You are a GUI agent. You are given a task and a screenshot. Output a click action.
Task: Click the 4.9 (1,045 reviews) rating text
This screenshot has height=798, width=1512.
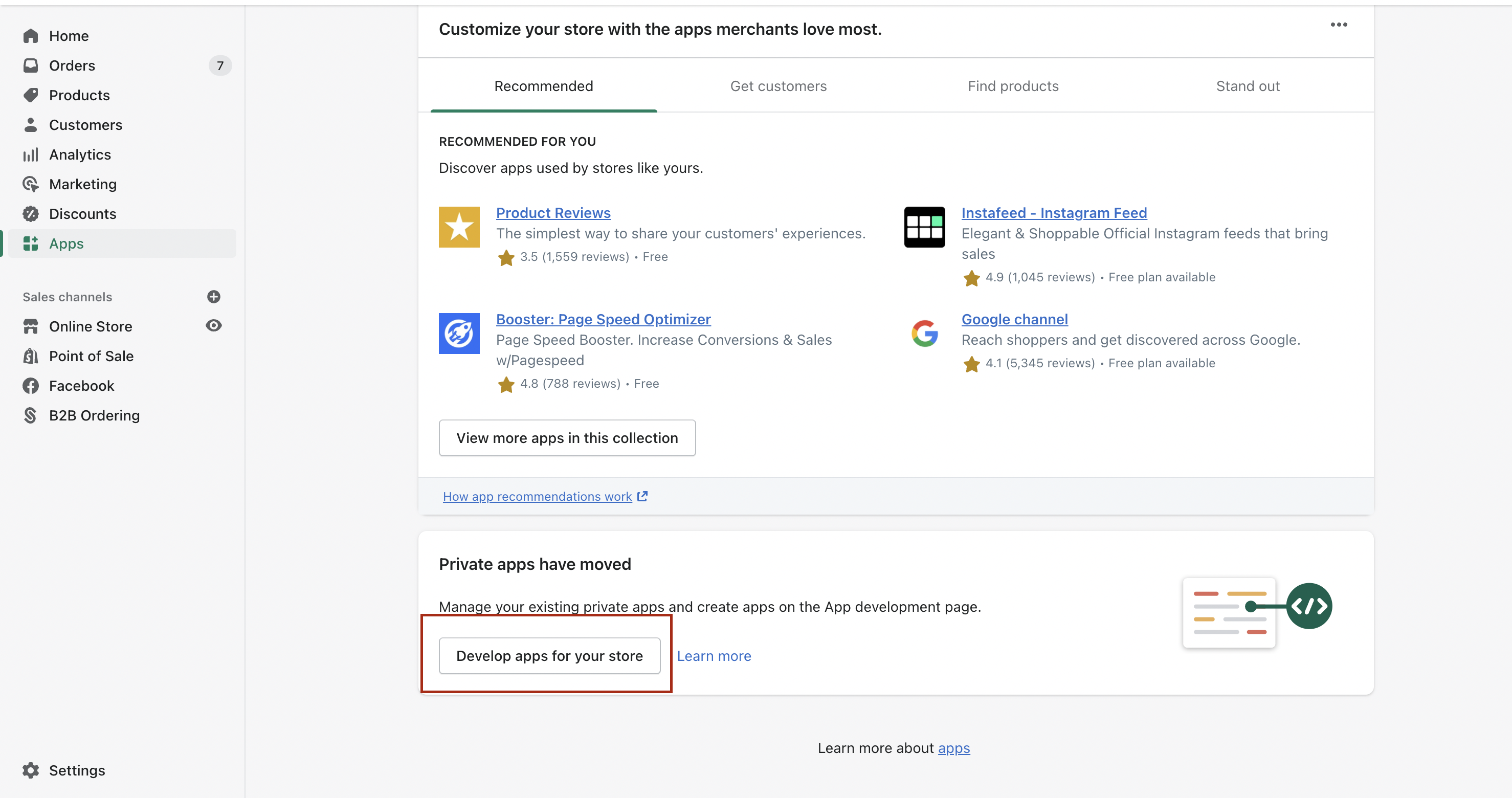(1040, 277)
